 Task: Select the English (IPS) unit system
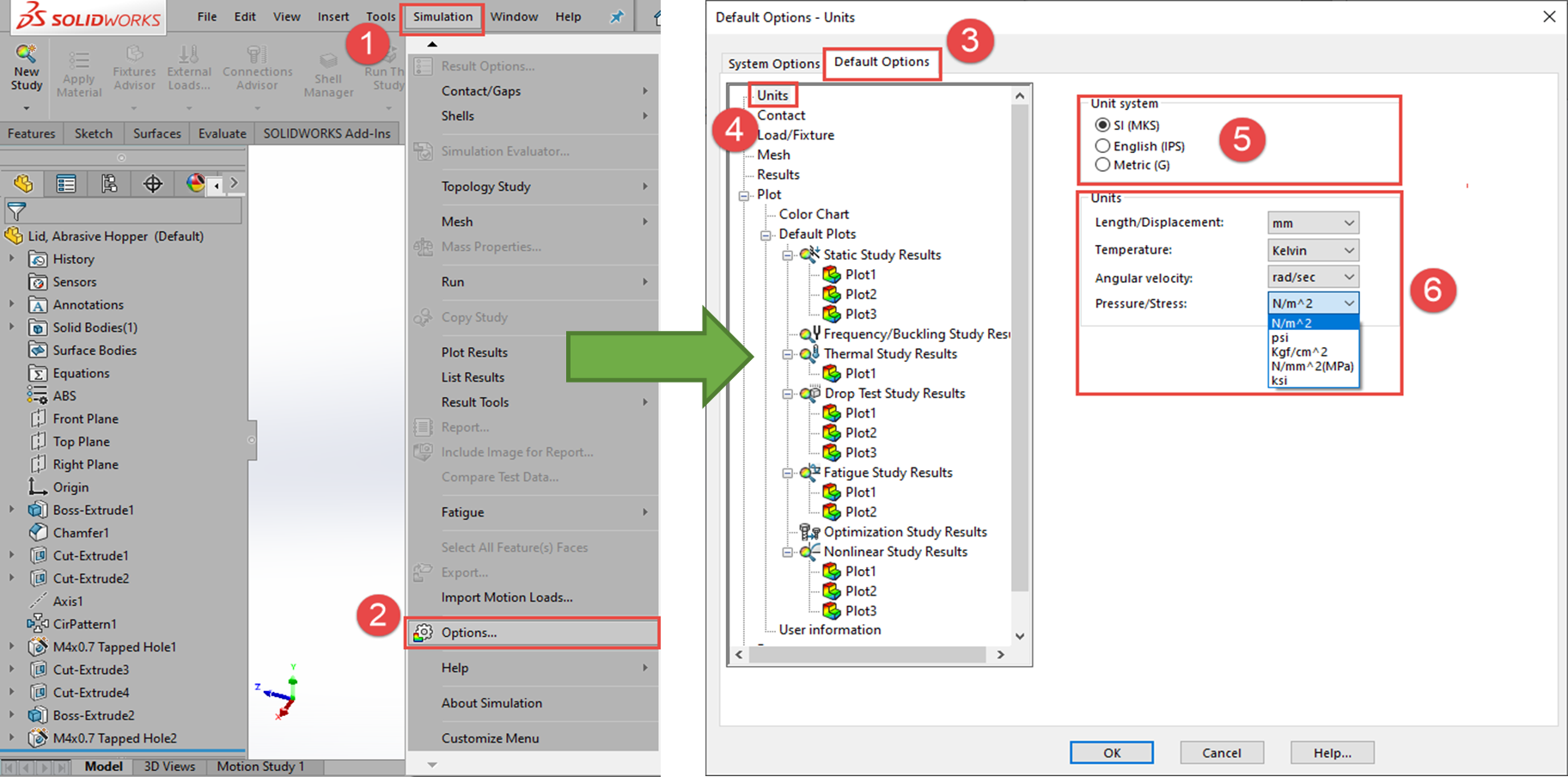pyautogui.click(x=1102, y=146)
